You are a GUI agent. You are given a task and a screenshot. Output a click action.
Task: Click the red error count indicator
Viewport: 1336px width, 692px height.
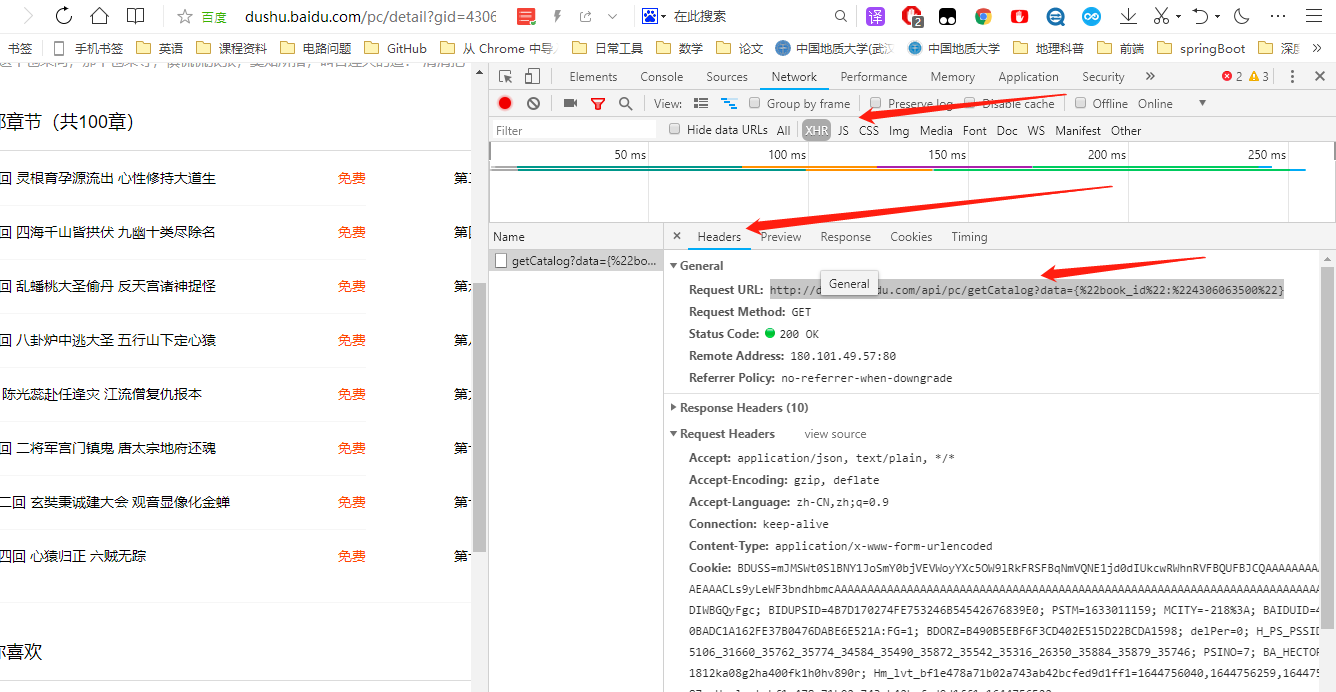click(1232, 77)
